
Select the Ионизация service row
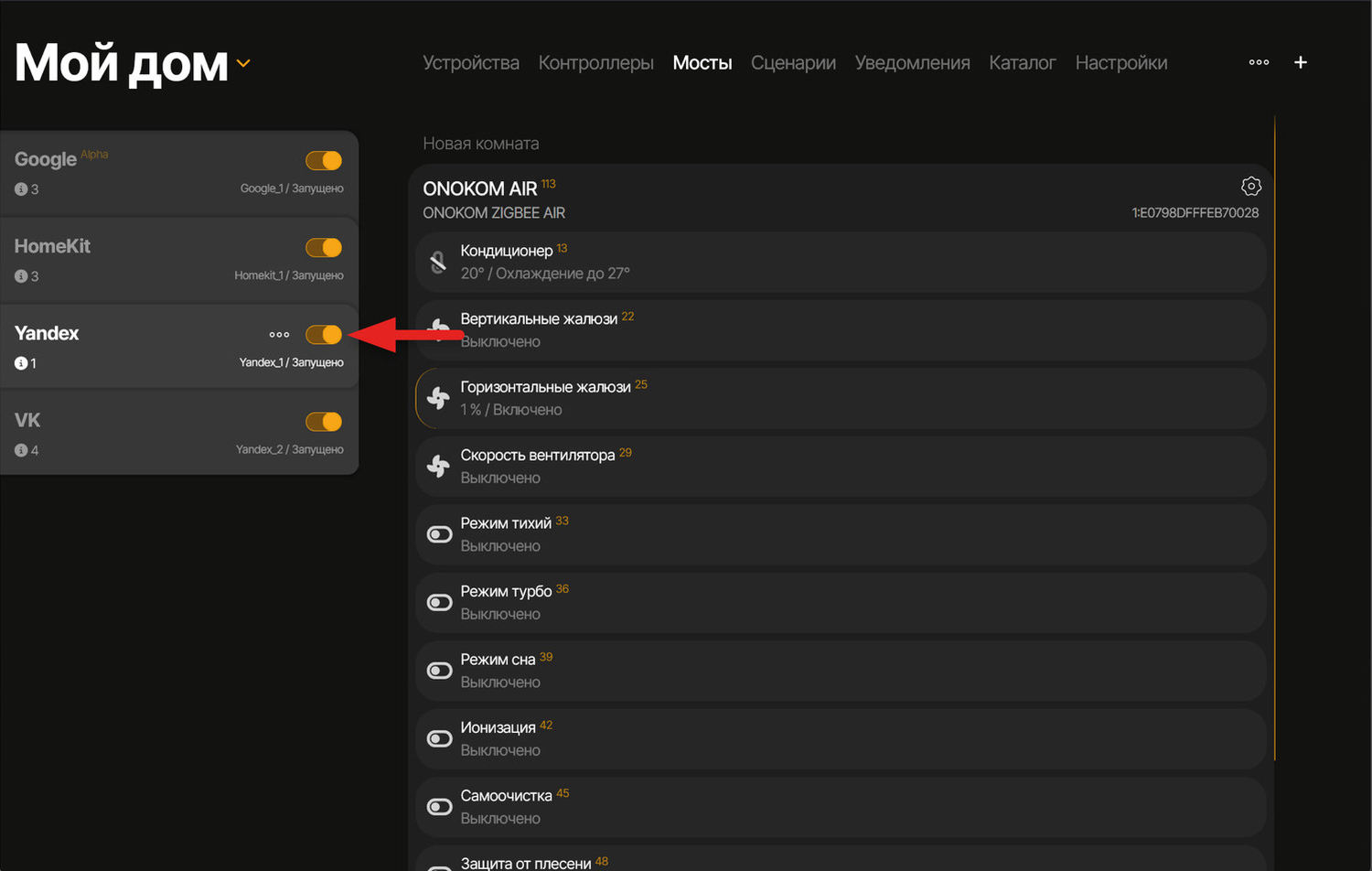[x=840, y=738]
